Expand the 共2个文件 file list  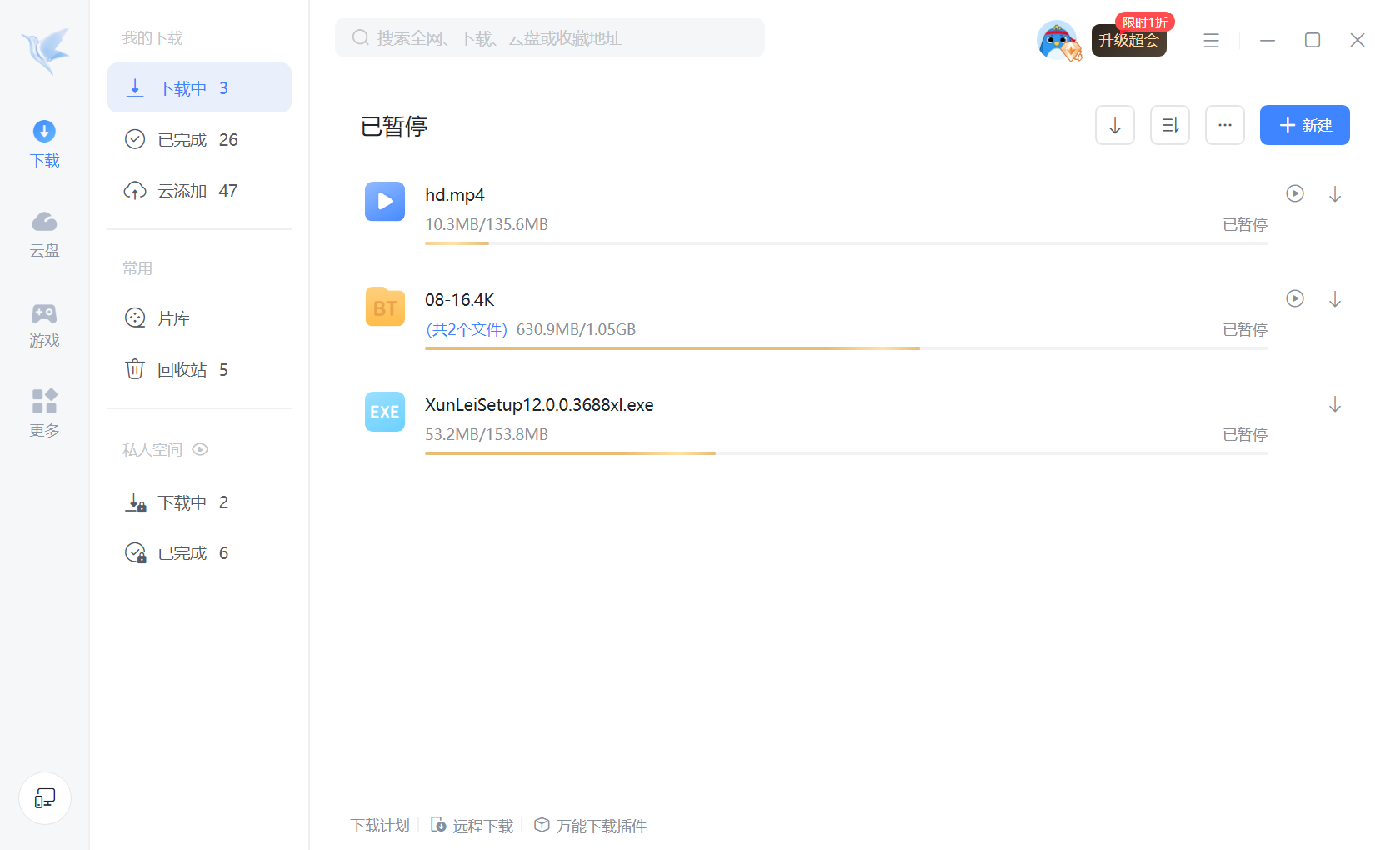pos(467,330)
